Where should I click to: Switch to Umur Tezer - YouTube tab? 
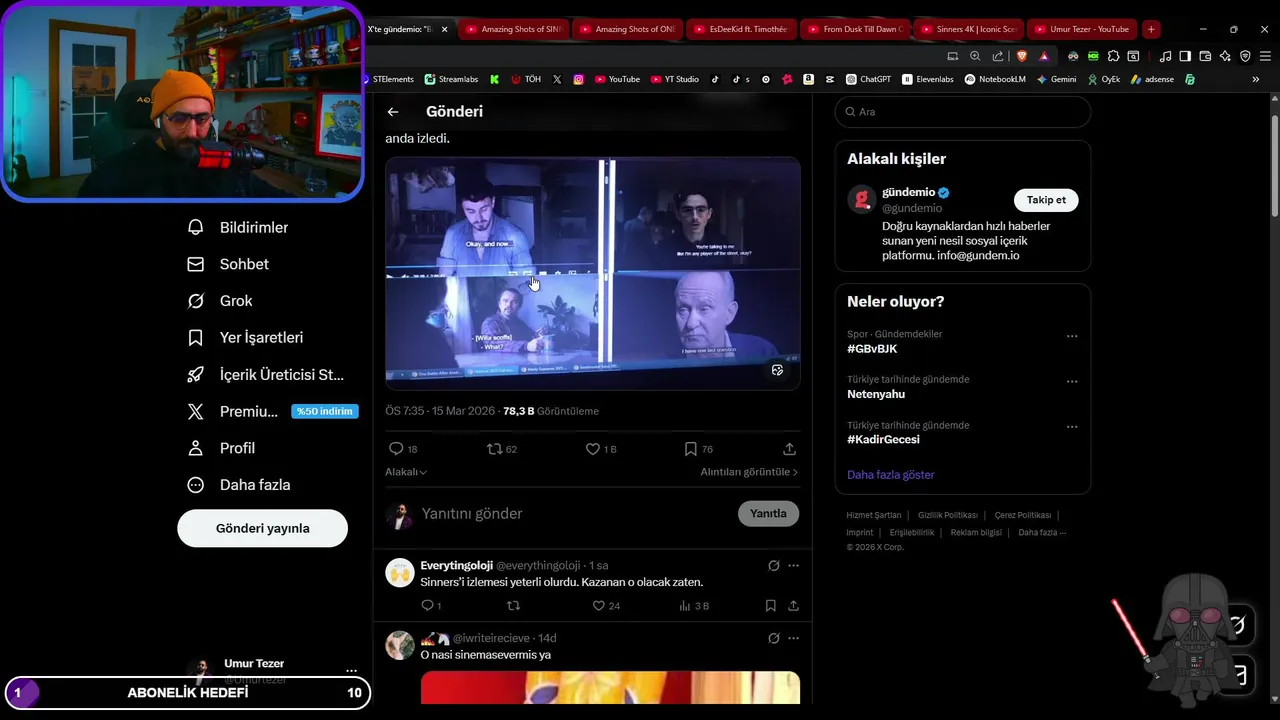[1083, 29]
